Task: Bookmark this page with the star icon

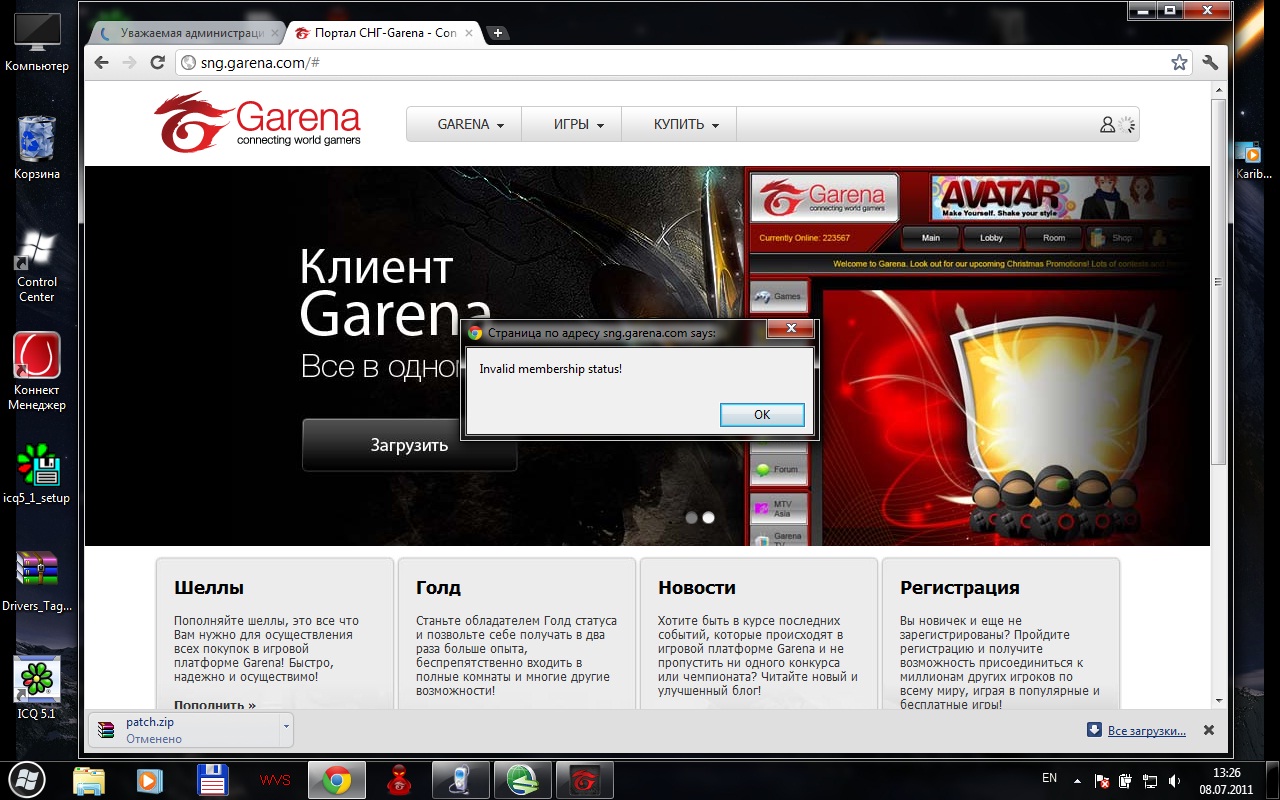Action: 1179,62
